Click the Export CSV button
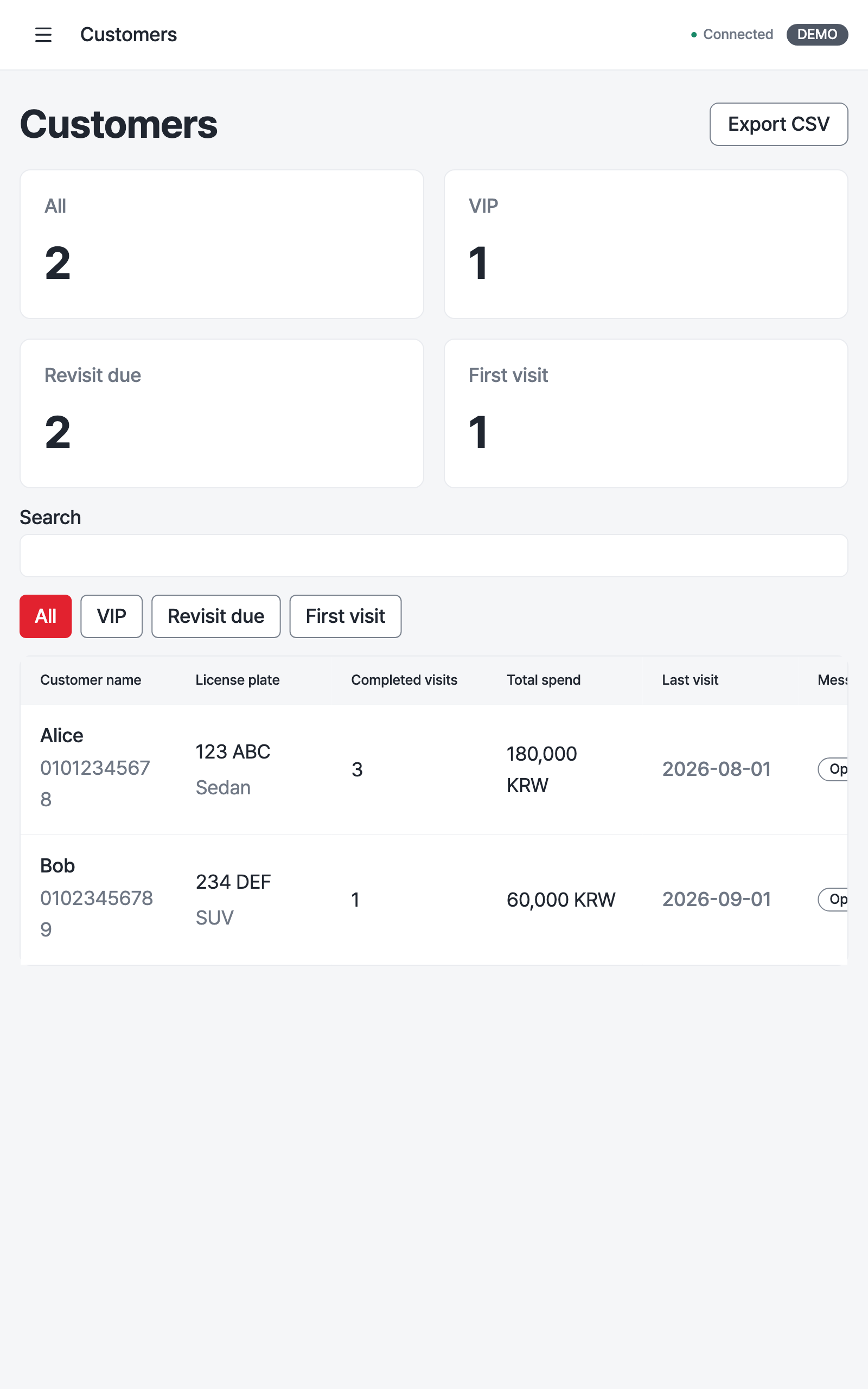Image resolution: width=868 pixels, height=1389 pixels. (x=778, y=124)
